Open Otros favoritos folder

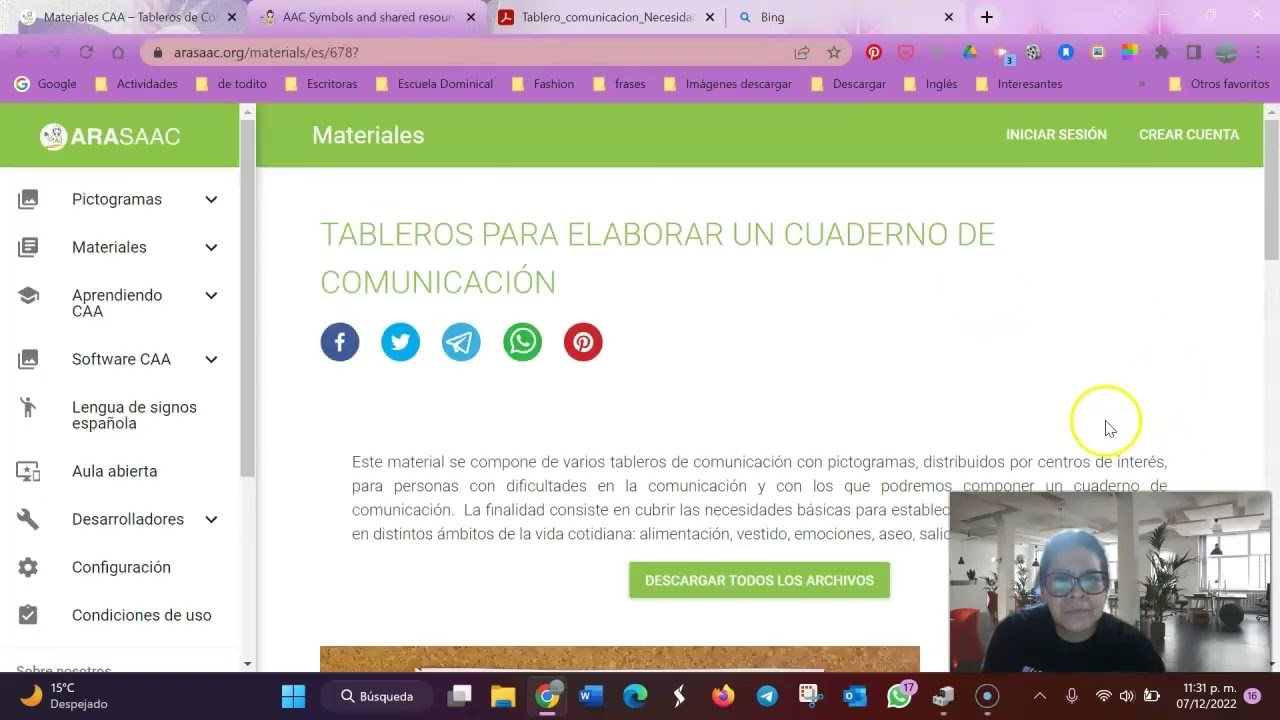click(x=1218, y=84)
